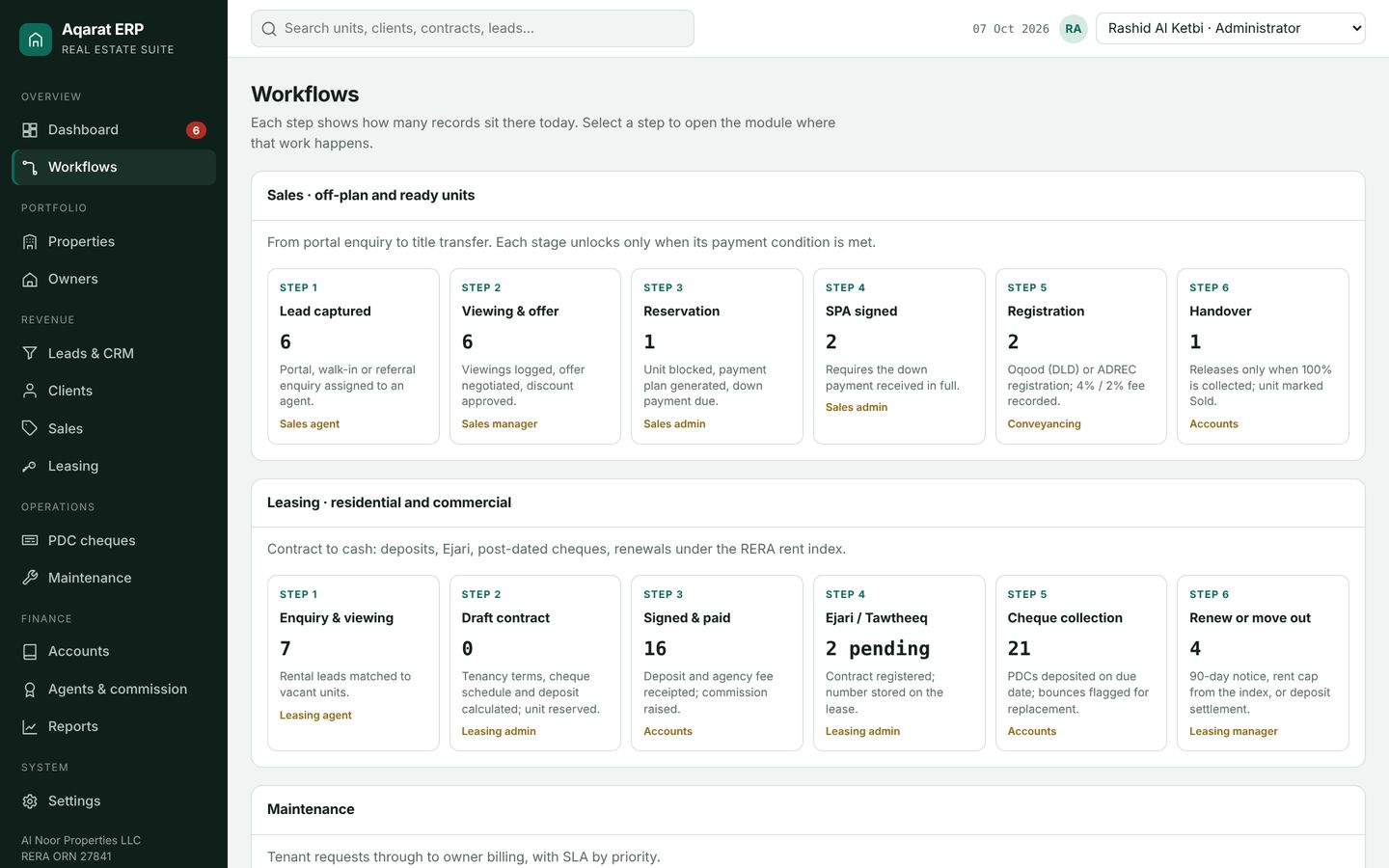The width and height of the screenshot is (1389, 868).
Task: Click the Leasing key icon
Action: pyautogui.click(x=30, y=466)
